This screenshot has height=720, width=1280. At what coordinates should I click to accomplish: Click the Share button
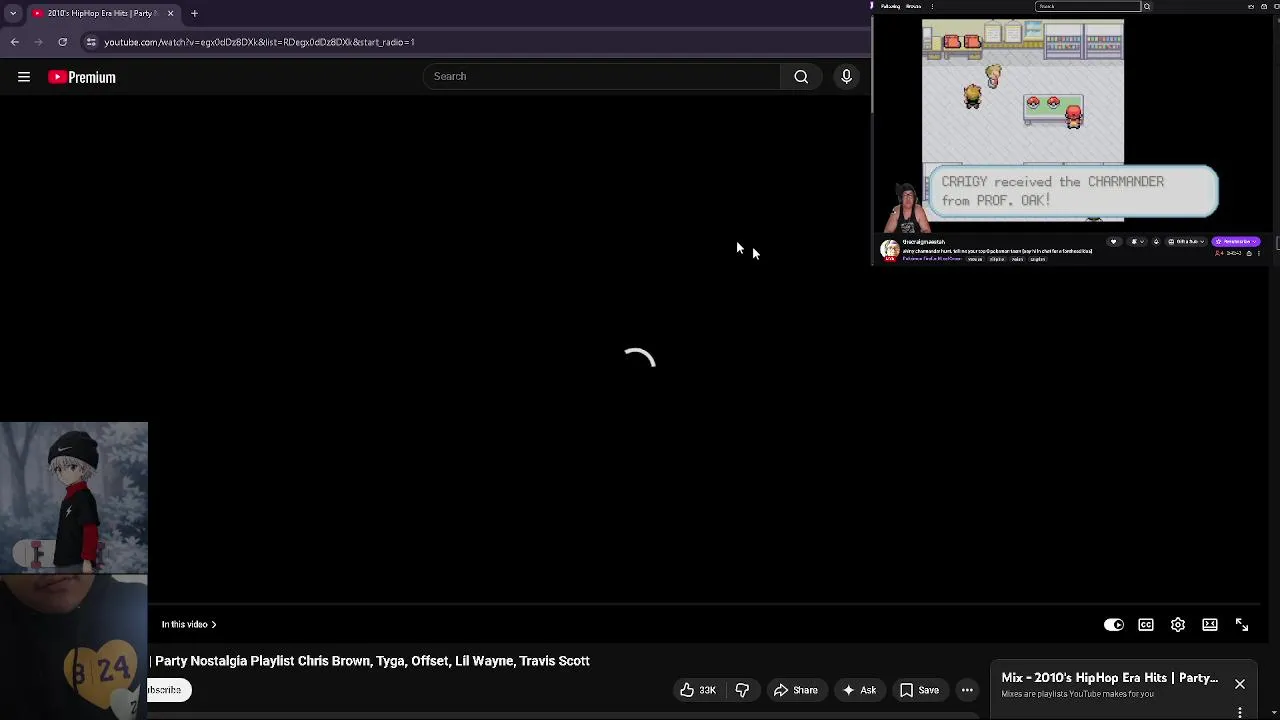[x=795, y=690]
